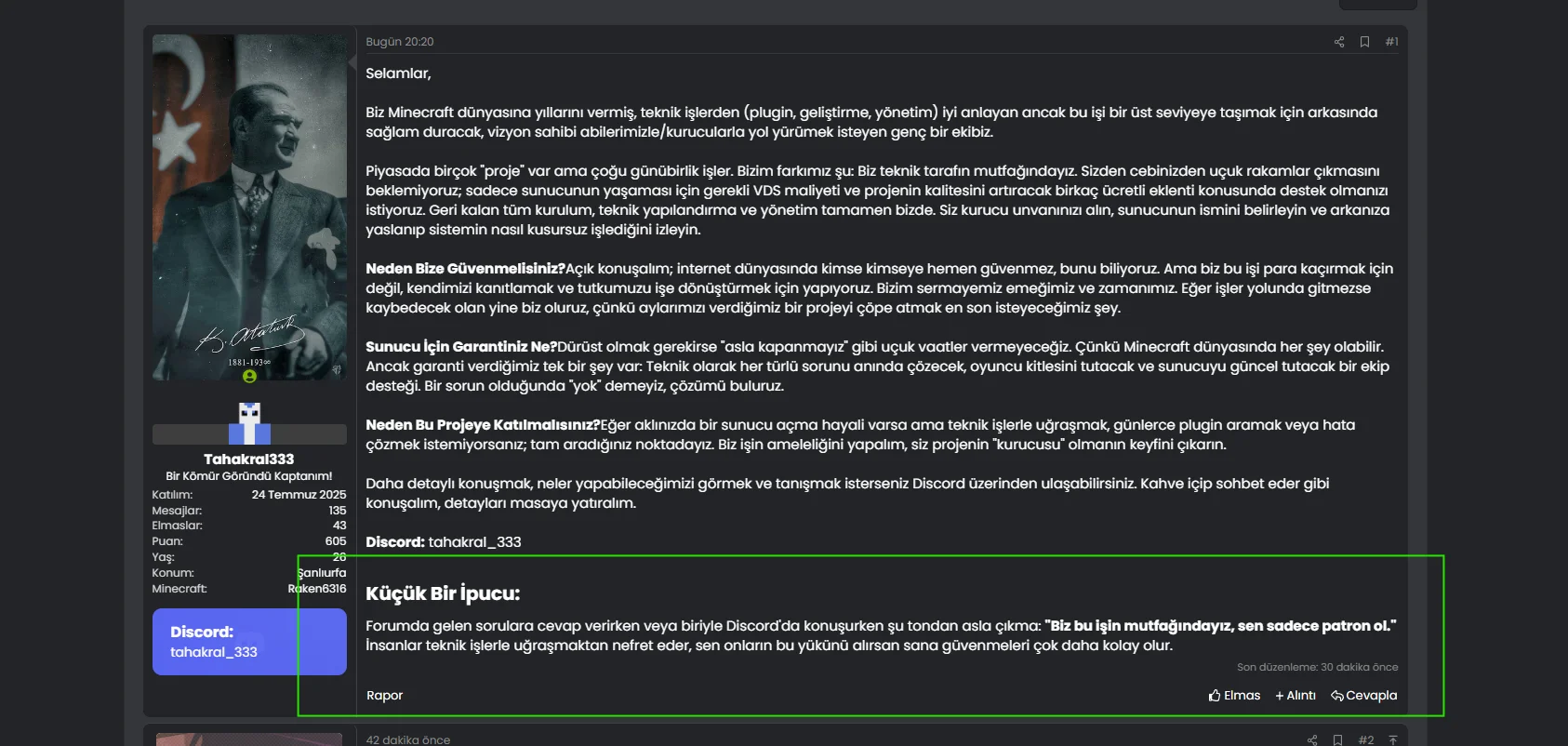The height and width of the screenshot is (746, 1568).
Task: Reply to the post using Cevapla
Action: click(1363, 695)
